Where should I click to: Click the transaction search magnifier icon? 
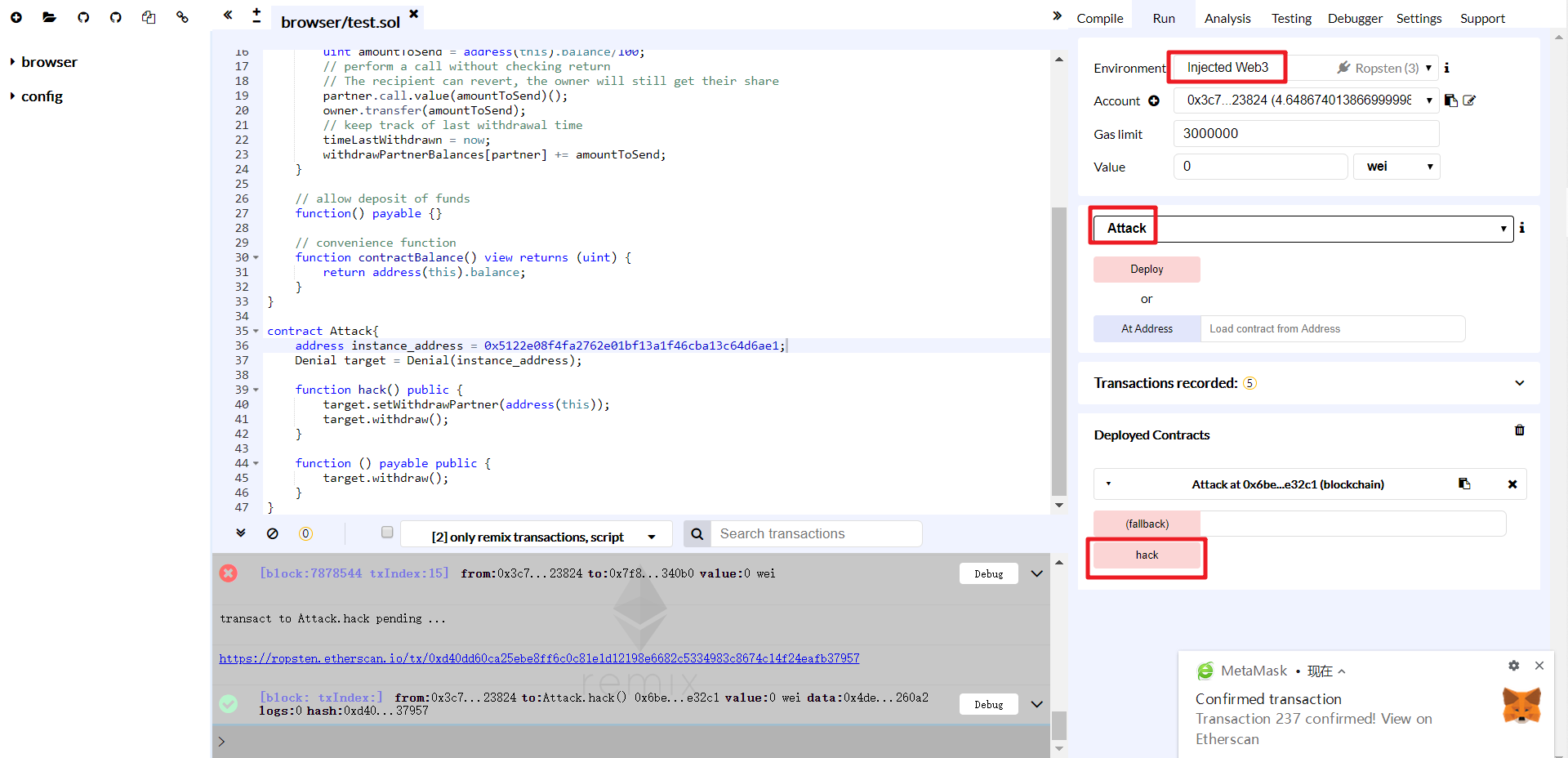click(x=697, y=534)
